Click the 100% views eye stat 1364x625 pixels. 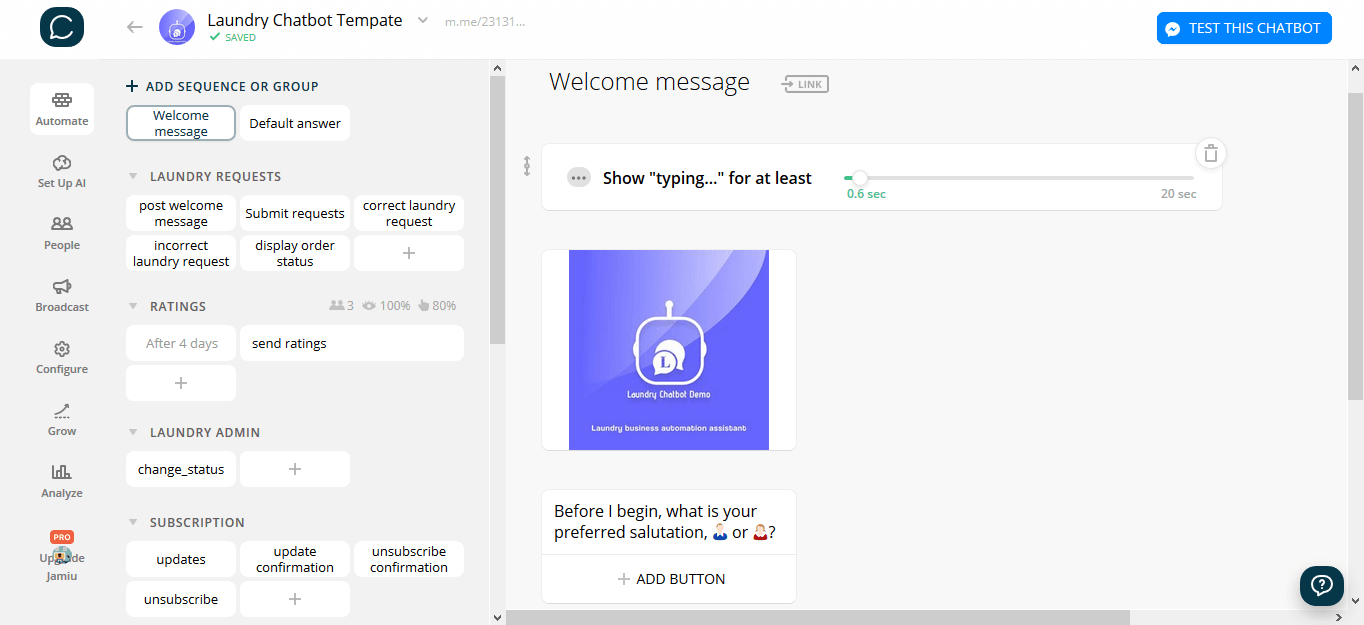point(386,306)
